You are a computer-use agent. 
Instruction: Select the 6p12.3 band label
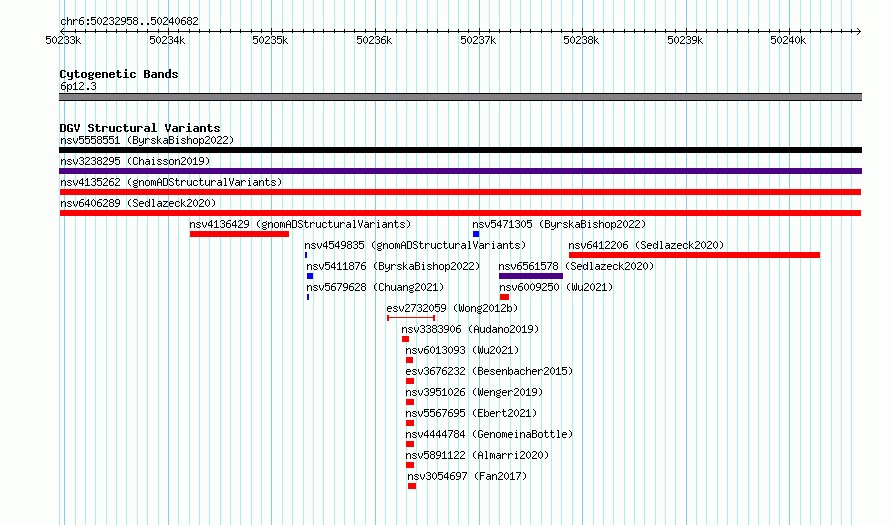tap(78, 86)
